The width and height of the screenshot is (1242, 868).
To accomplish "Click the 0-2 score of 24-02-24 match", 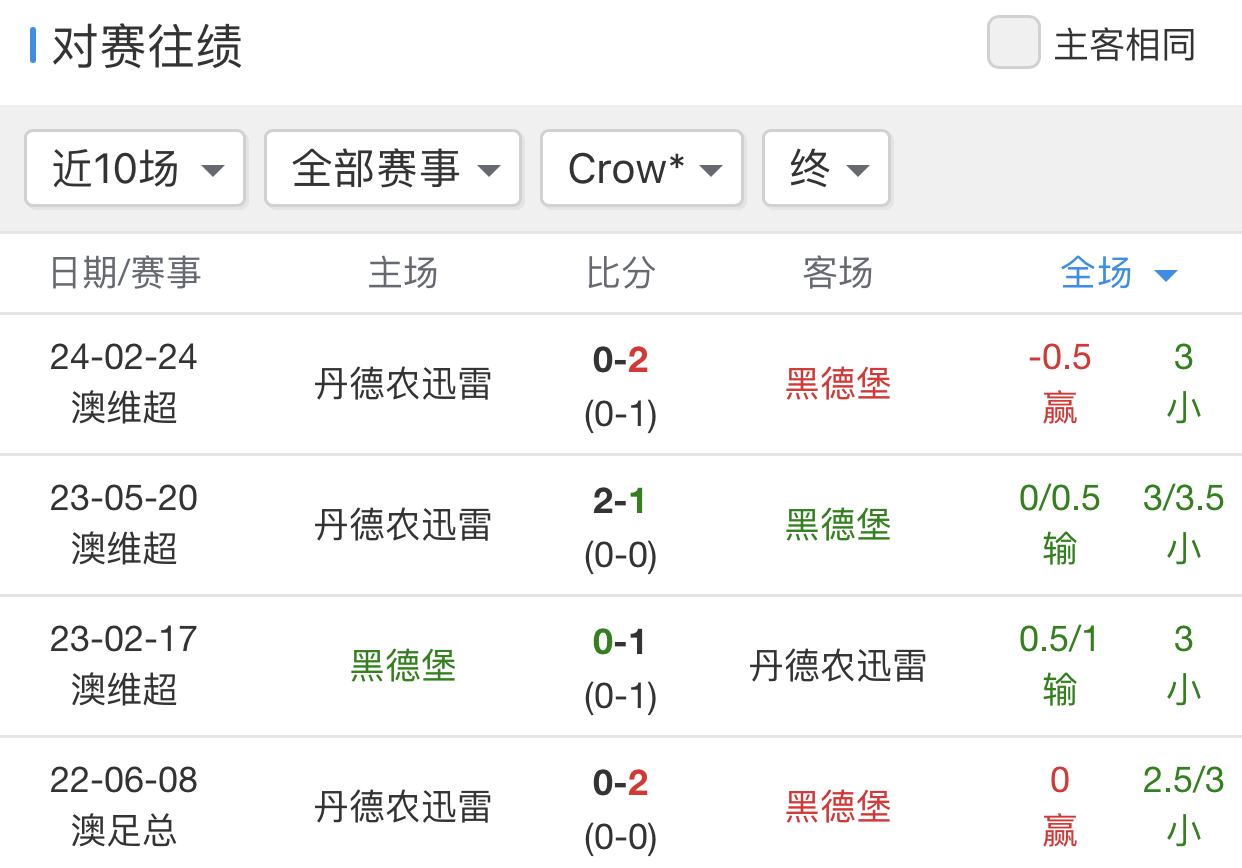I will tap(620, 360).
